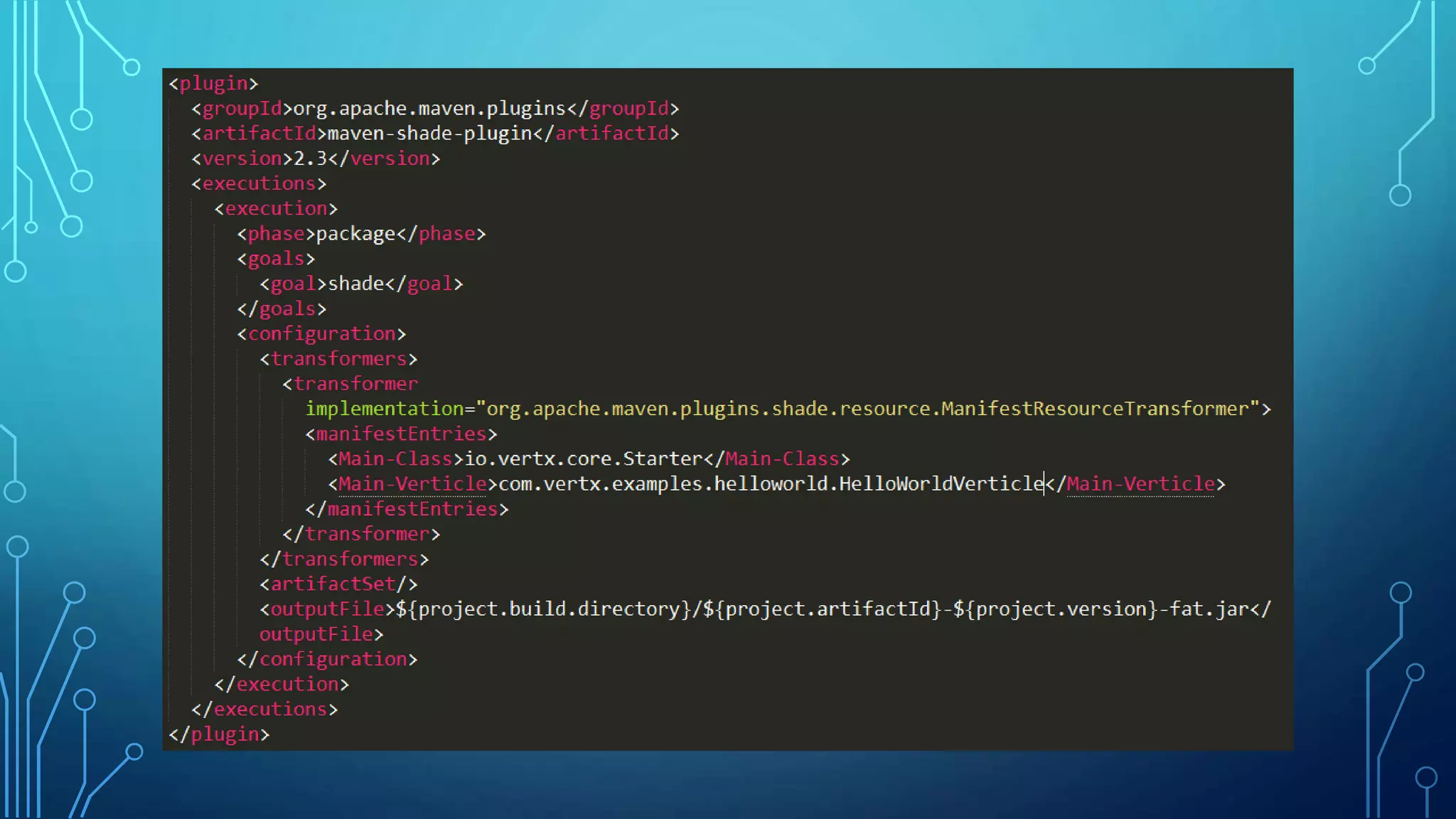Click the ${project.build.directory} expression
Screen dimensions: 1456x819
pos(543,609)
